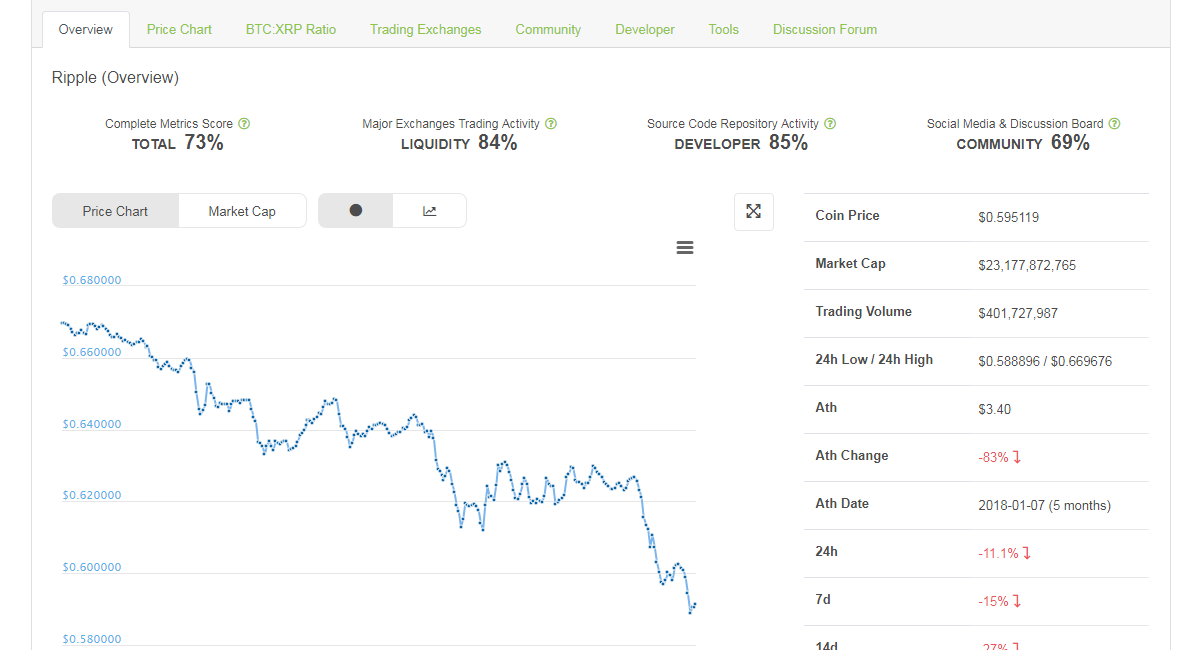1182x650 pixels.
Task: Click help icon beside Source Code Repository Activity
Action: click(830, 124)
